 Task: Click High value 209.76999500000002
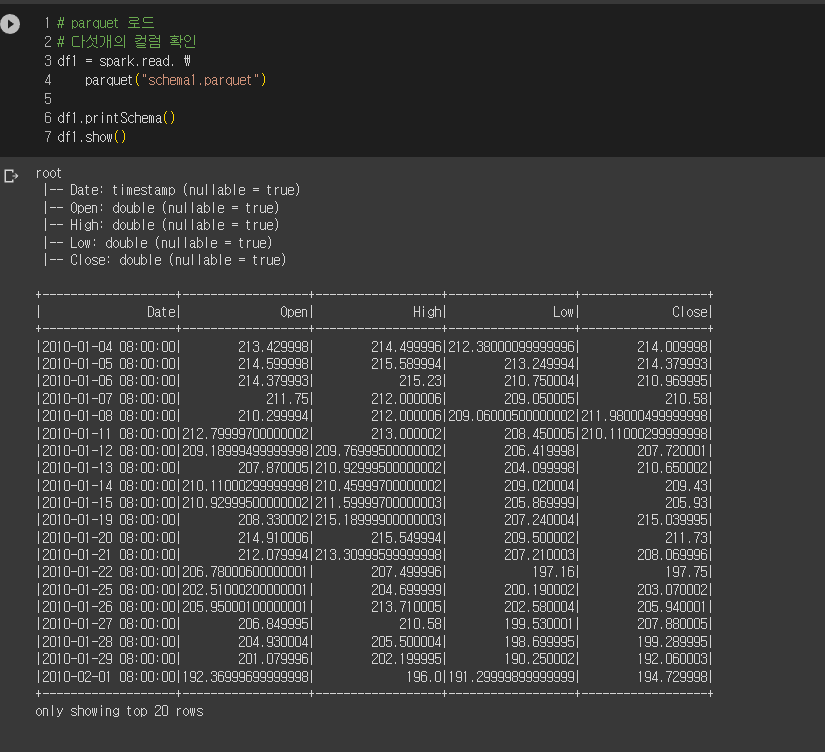pyautogui.click(x=378, y=451)
